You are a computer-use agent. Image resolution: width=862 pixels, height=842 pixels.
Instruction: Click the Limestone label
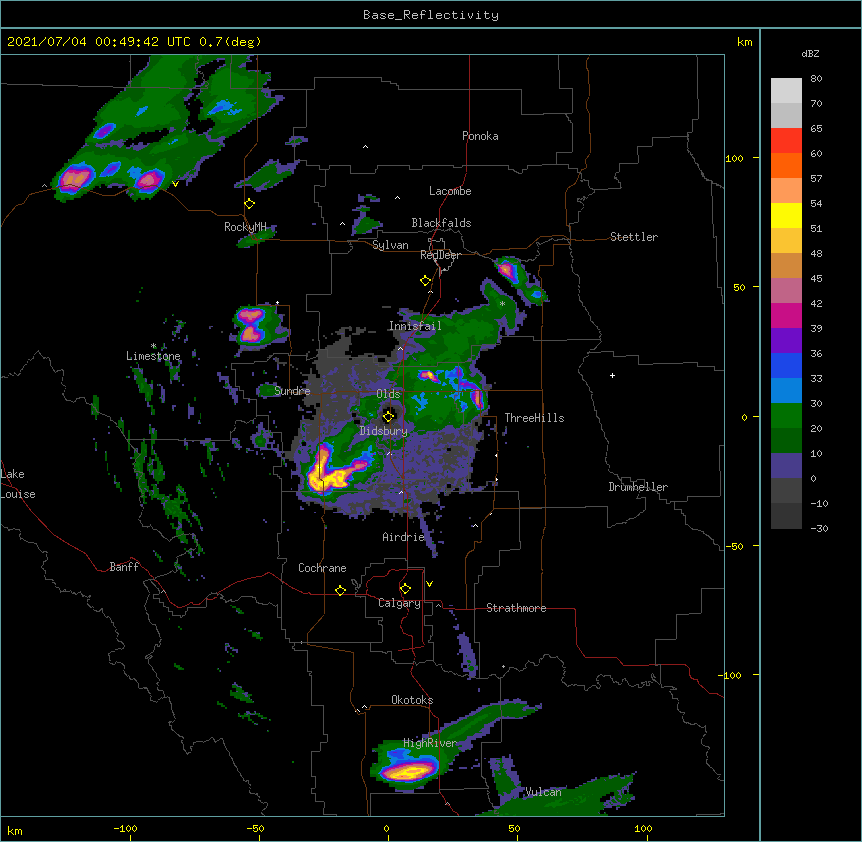click(x=153, y=356)
